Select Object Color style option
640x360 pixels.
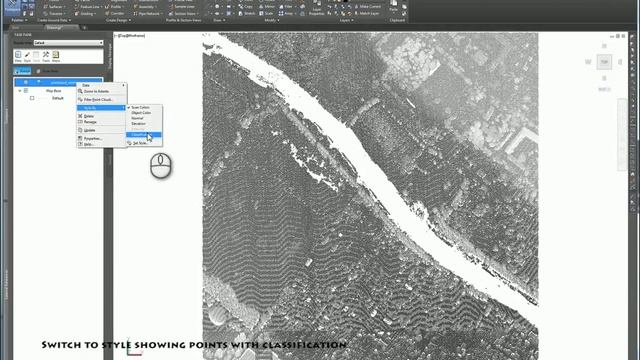tap(144, 113)
